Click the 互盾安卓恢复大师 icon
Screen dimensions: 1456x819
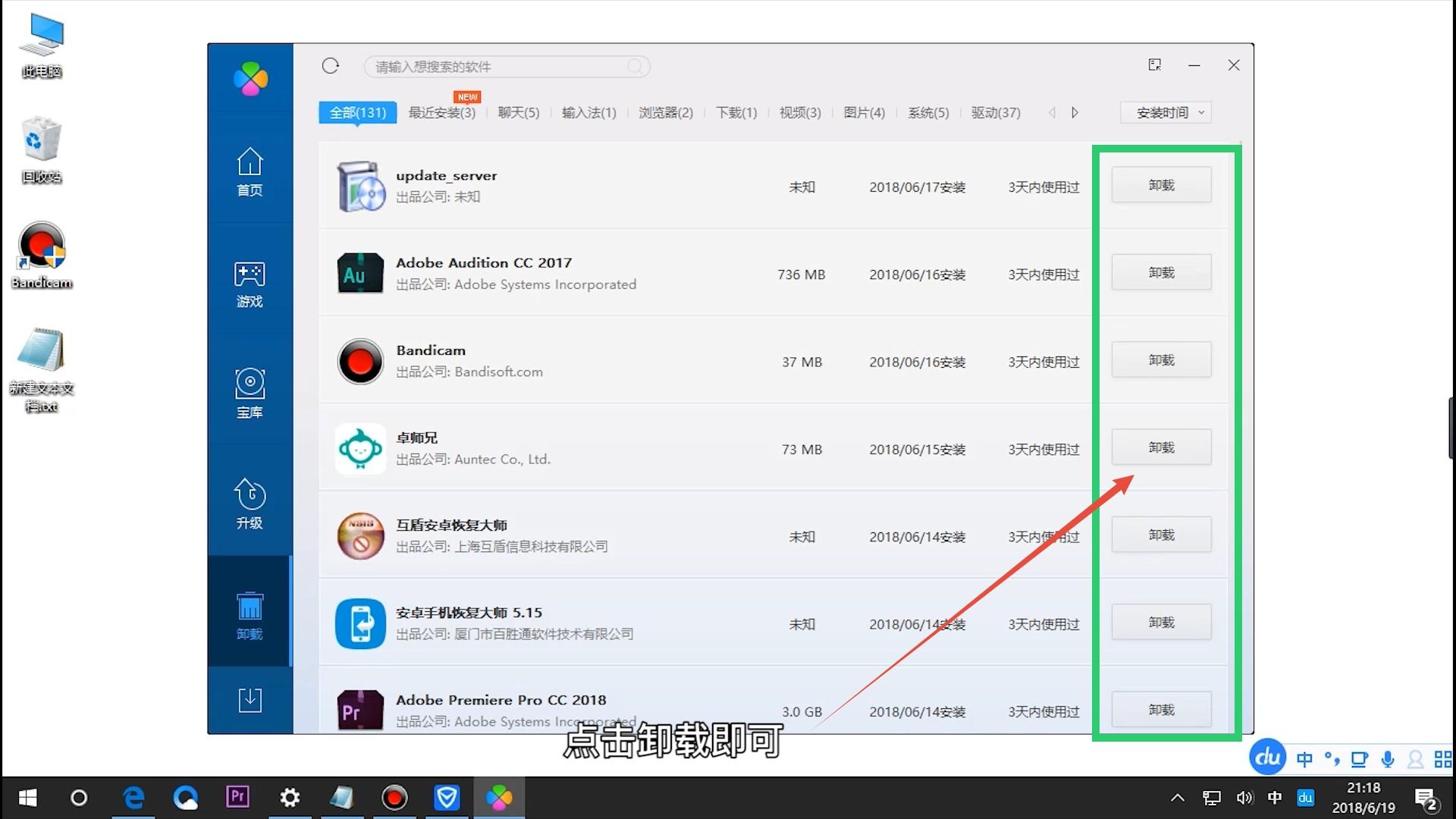pyautogui.click(x=360, y=536)
